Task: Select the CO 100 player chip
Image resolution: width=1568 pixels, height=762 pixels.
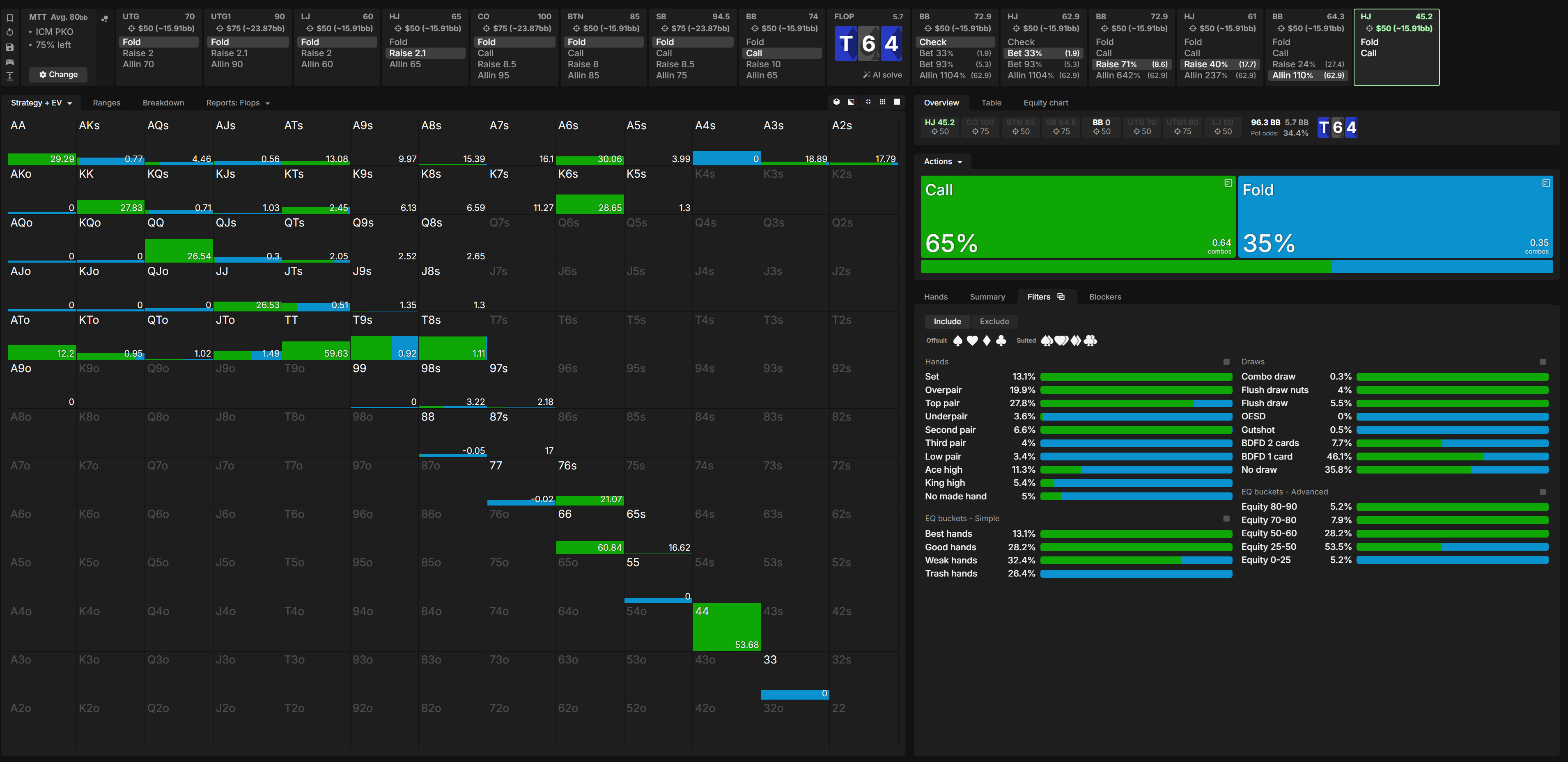Action: [x=980, y=126]
